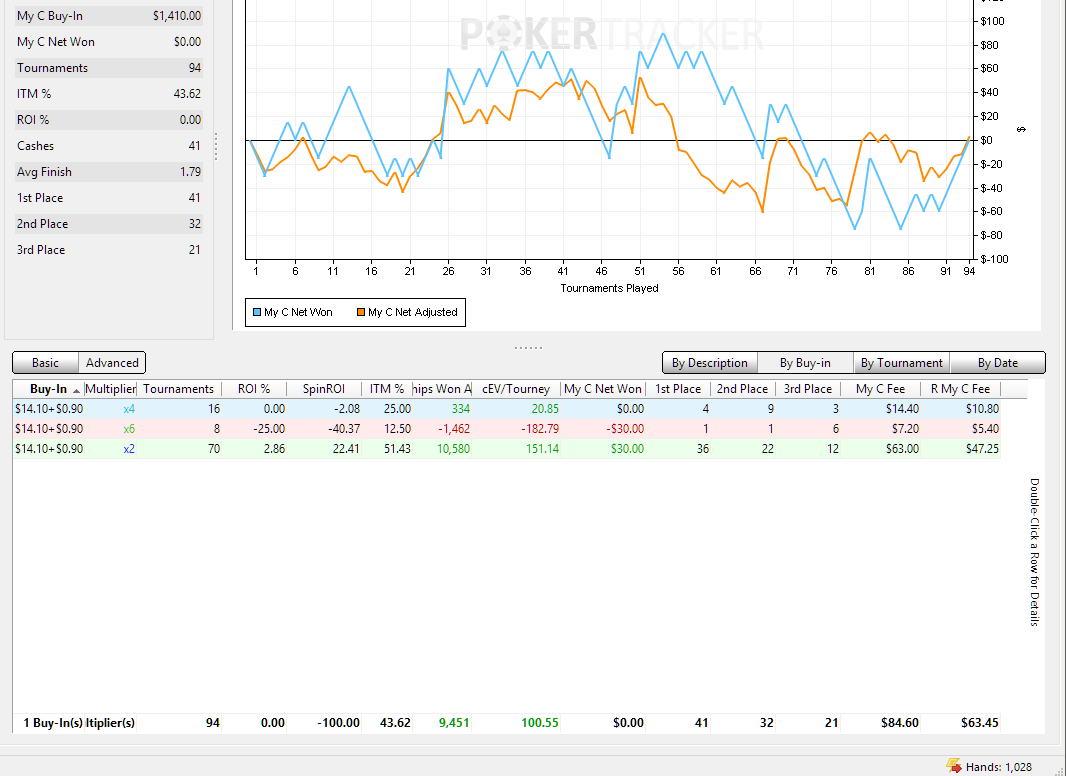Group results By Tournament

(901, 363)
